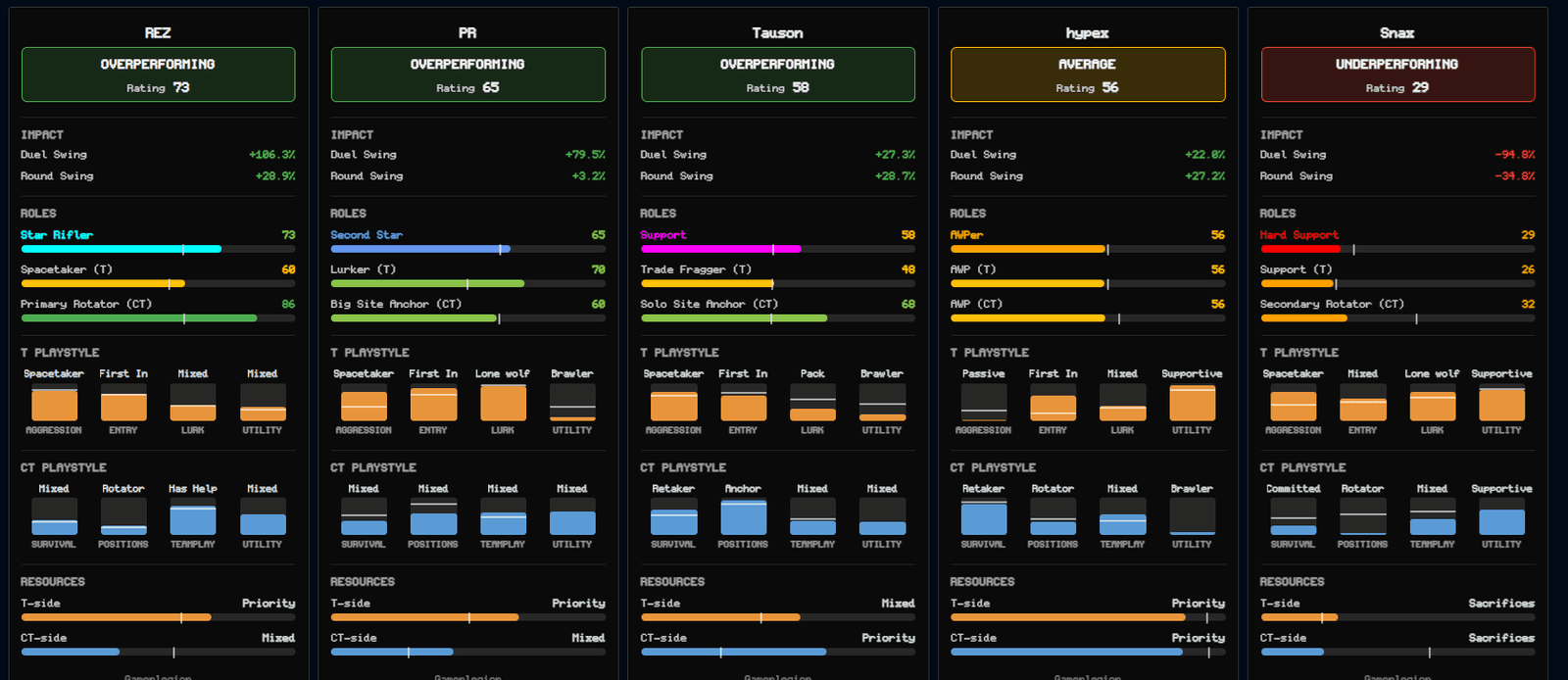This screenshot has width=1568, height=680.
Task: Click Tauson's Pack lurk tile
Action: pos(812,403)
